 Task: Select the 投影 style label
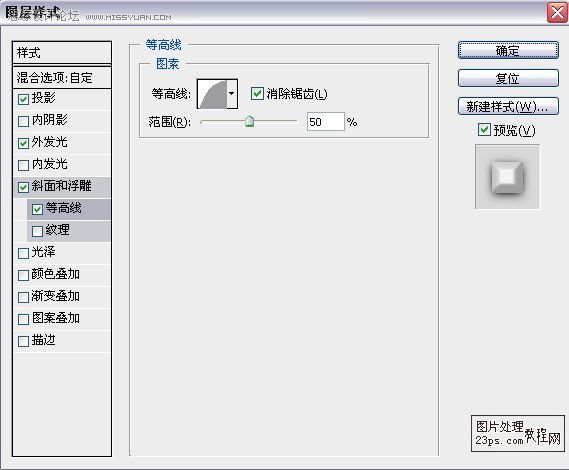44,98
